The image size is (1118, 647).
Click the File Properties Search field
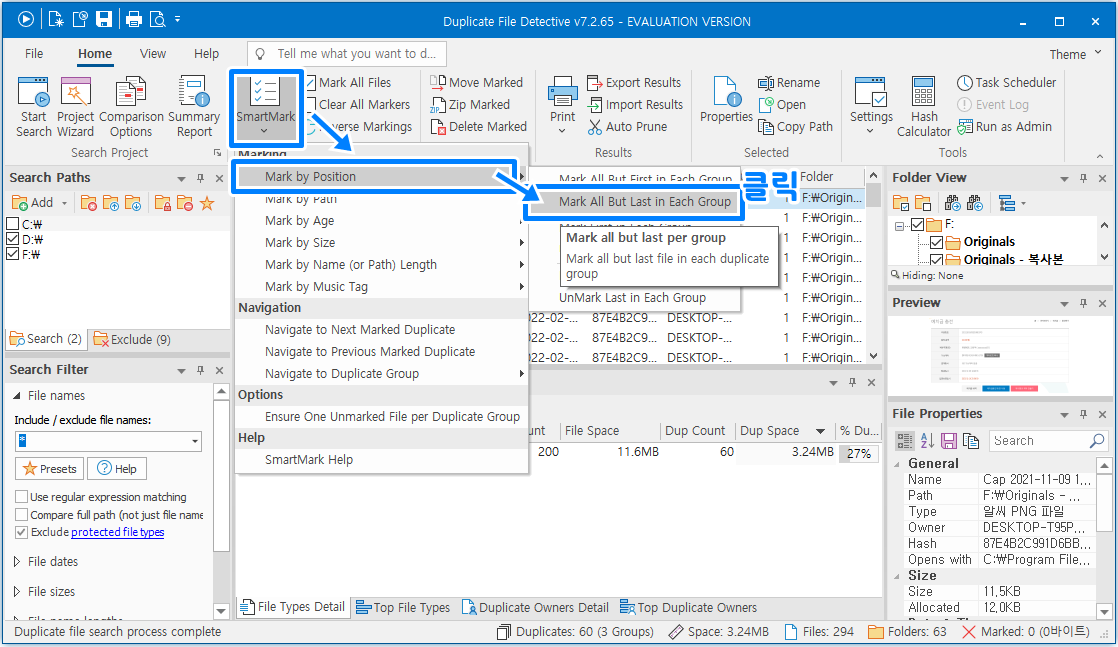(x=1047, y=441)
